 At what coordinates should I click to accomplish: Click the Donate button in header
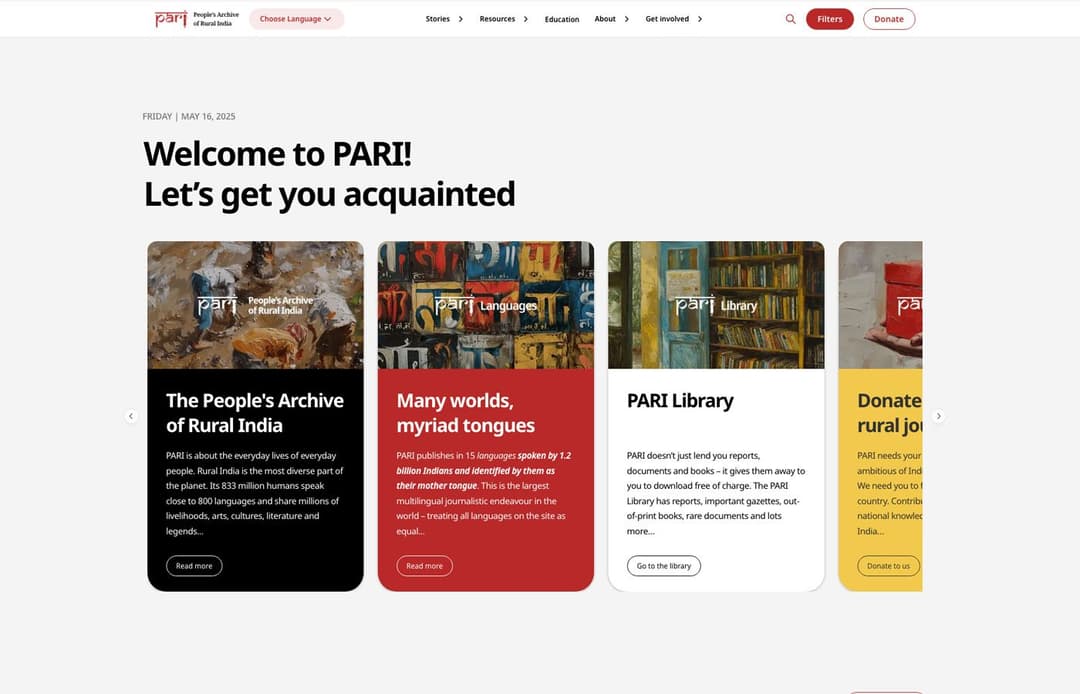pos(888,19)
